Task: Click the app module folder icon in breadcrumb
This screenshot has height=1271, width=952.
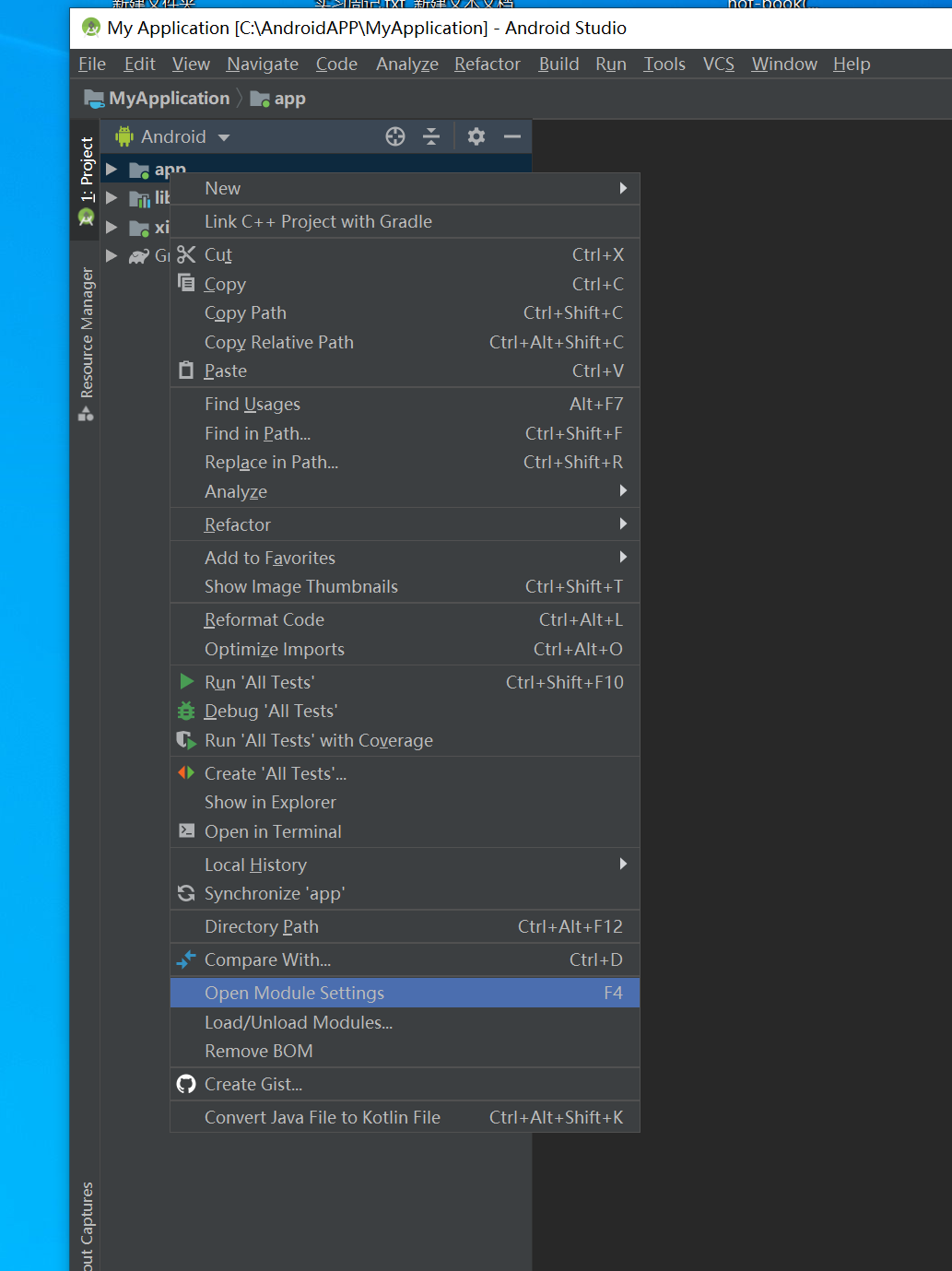Action: (260, 99)
